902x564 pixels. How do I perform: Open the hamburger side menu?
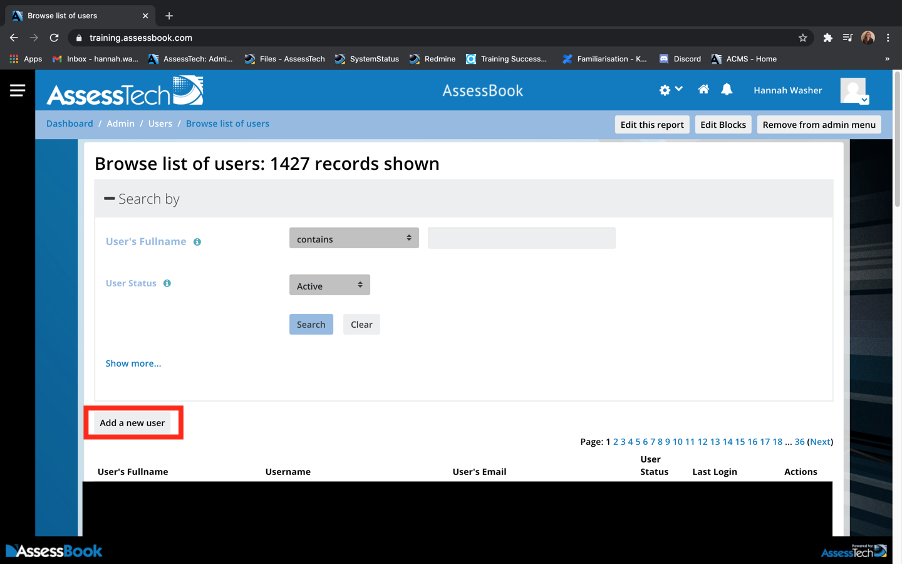(17, 90)
